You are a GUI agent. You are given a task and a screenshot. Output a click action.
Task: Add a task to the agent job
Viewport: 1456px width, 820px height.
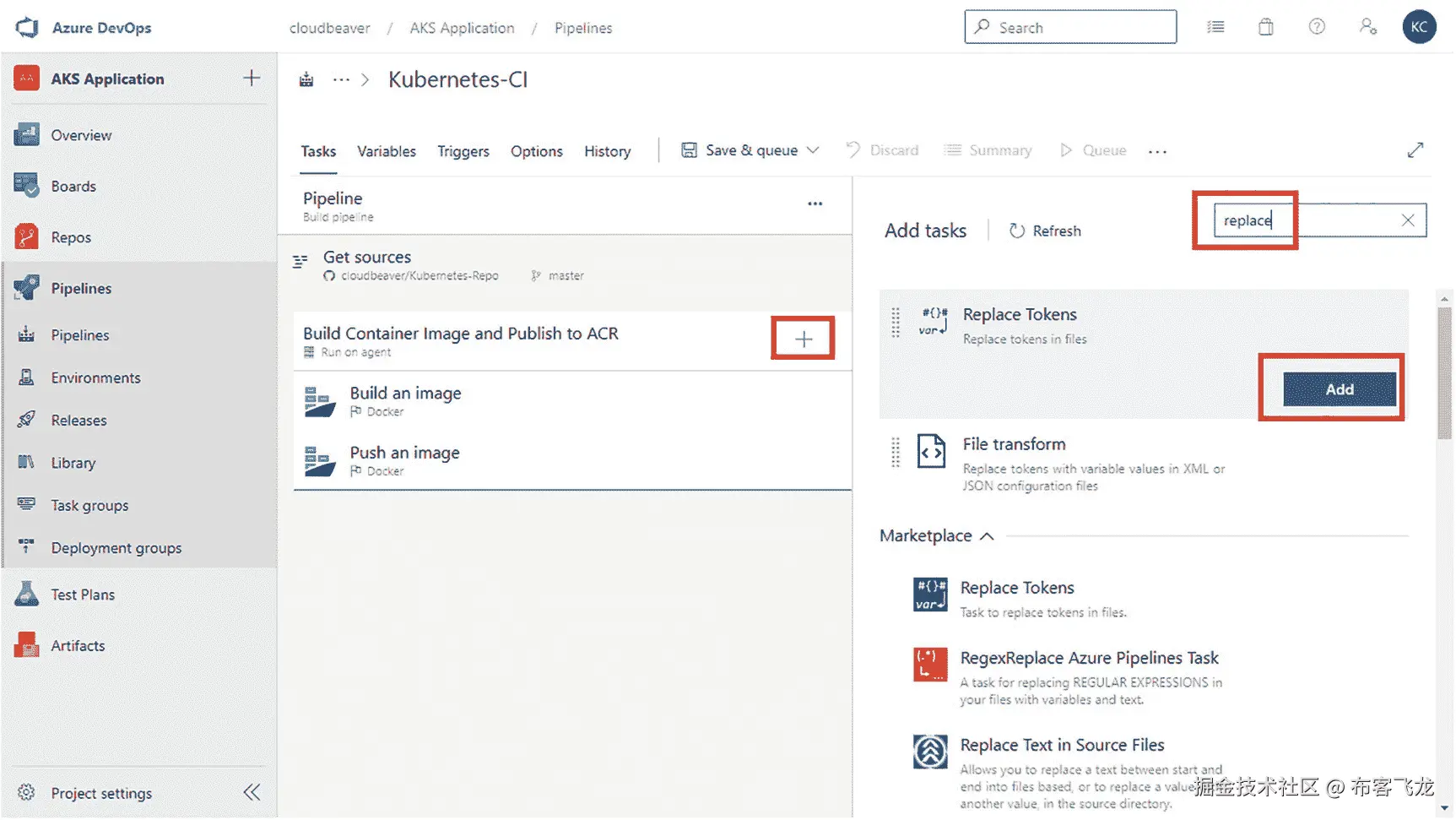click(x=804, y=339)
